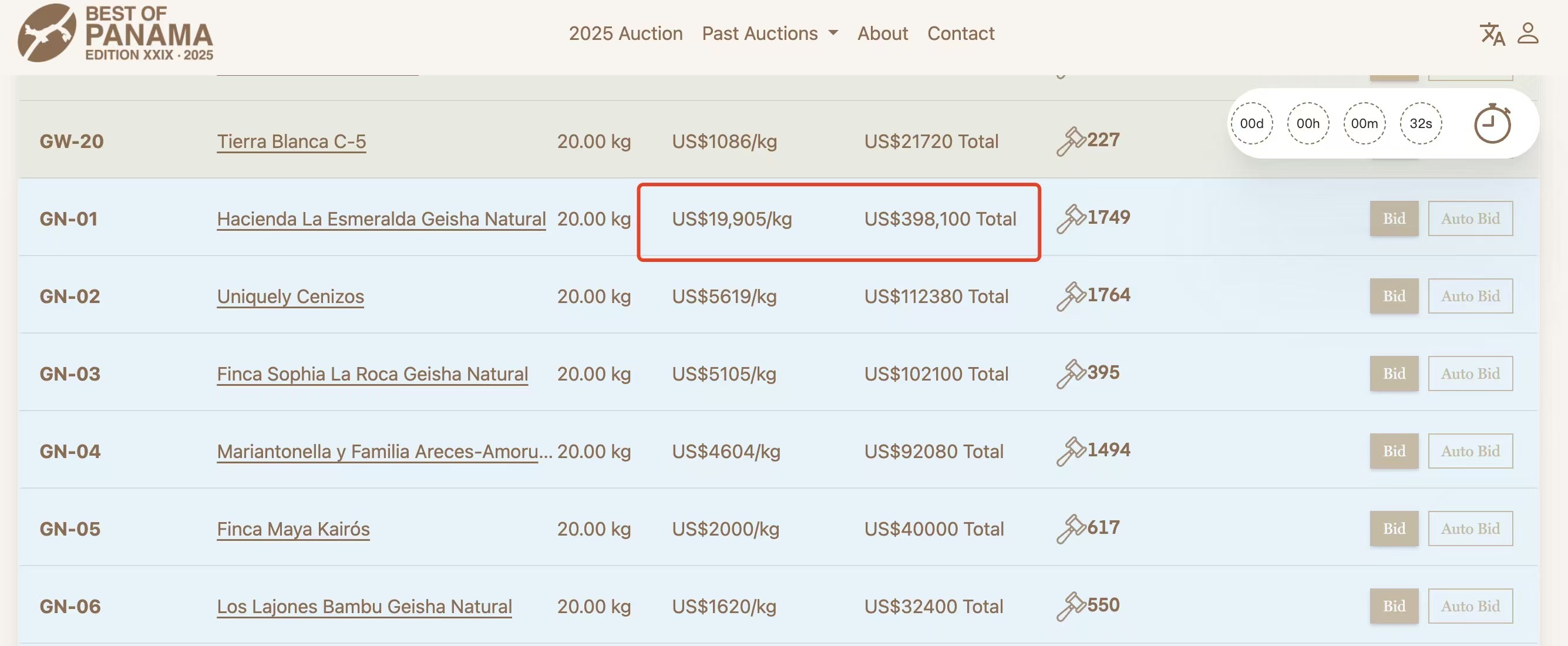Screen dimensions: 1568x646
Task: Open Los Lajones Bambu Geisha Natural link
Action: [x=364, y=607]
